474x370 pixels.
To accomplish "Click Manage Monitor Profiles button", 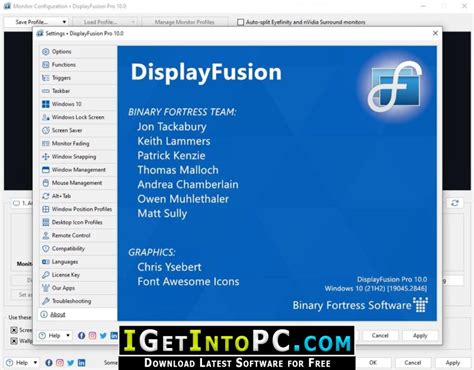I will coord(184,22).
